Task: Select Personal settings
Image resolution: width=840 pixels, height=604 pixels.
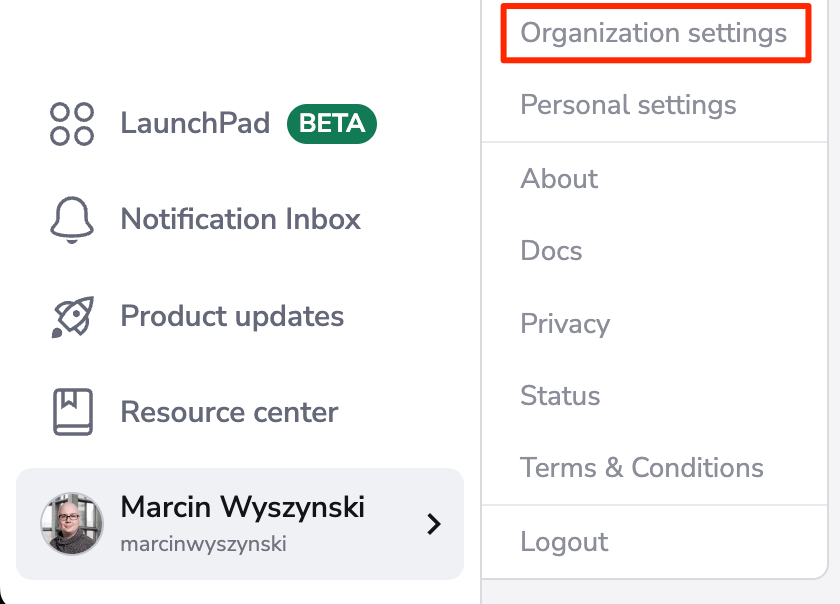Action: 628,104
